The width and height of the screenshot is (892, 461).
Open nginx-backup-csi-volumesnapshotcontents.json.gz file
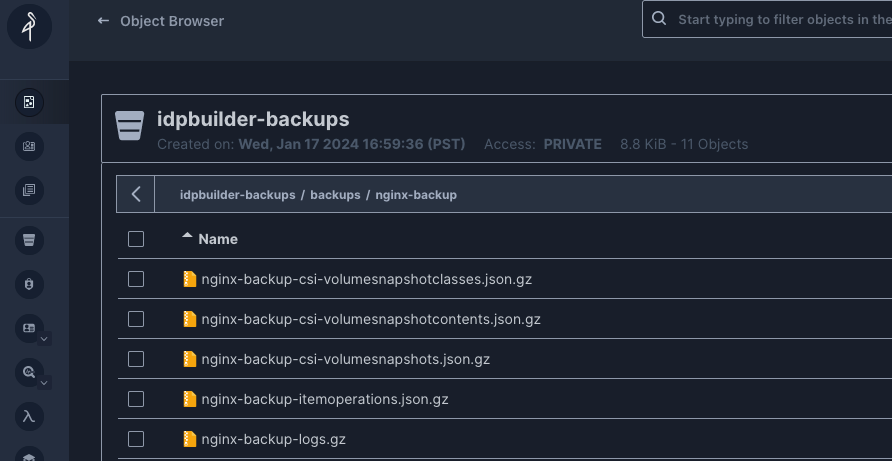pos(370,319)
